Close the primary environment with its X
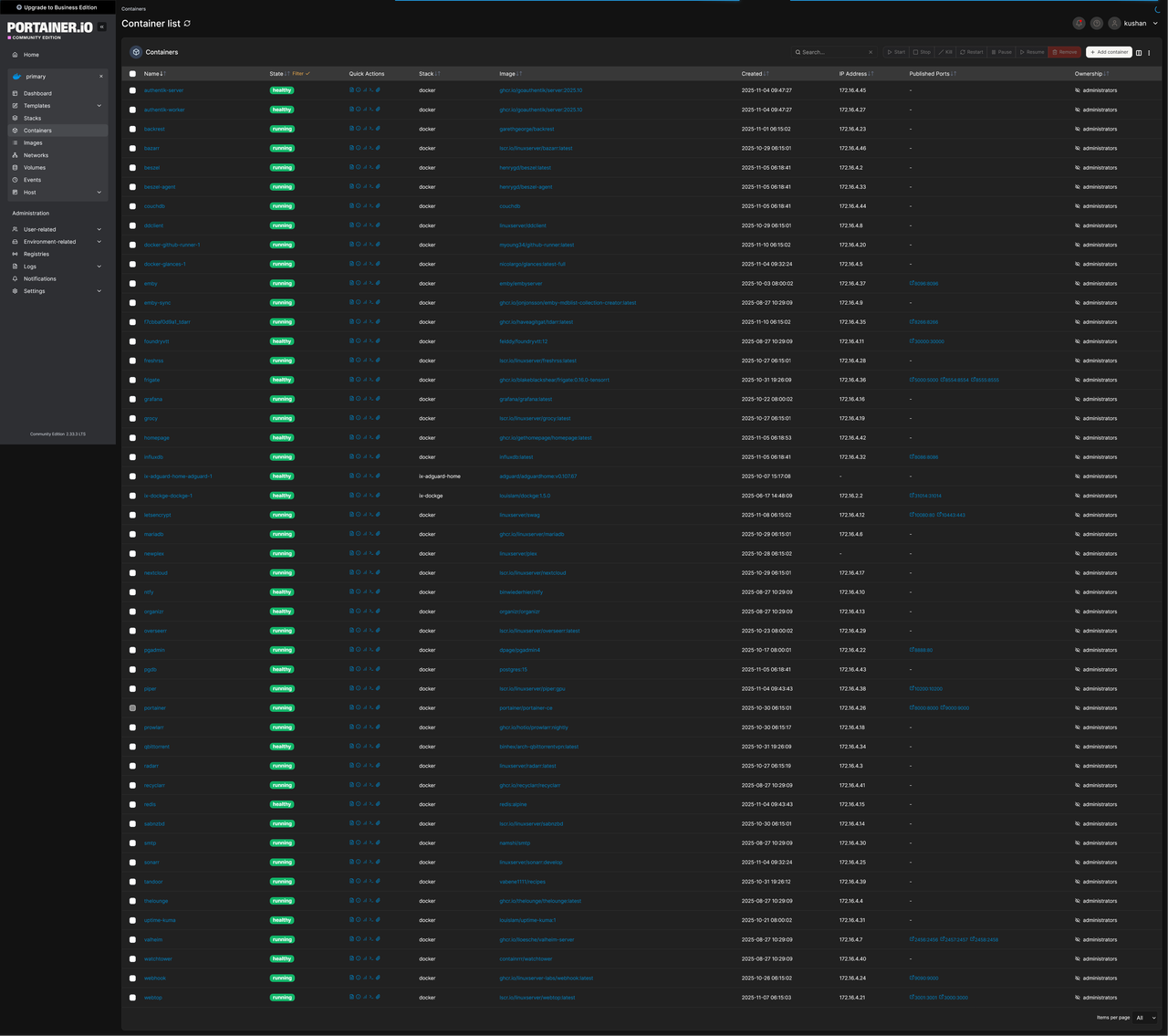This screenshot has width=1168, height=1036. tap(101, 77)
